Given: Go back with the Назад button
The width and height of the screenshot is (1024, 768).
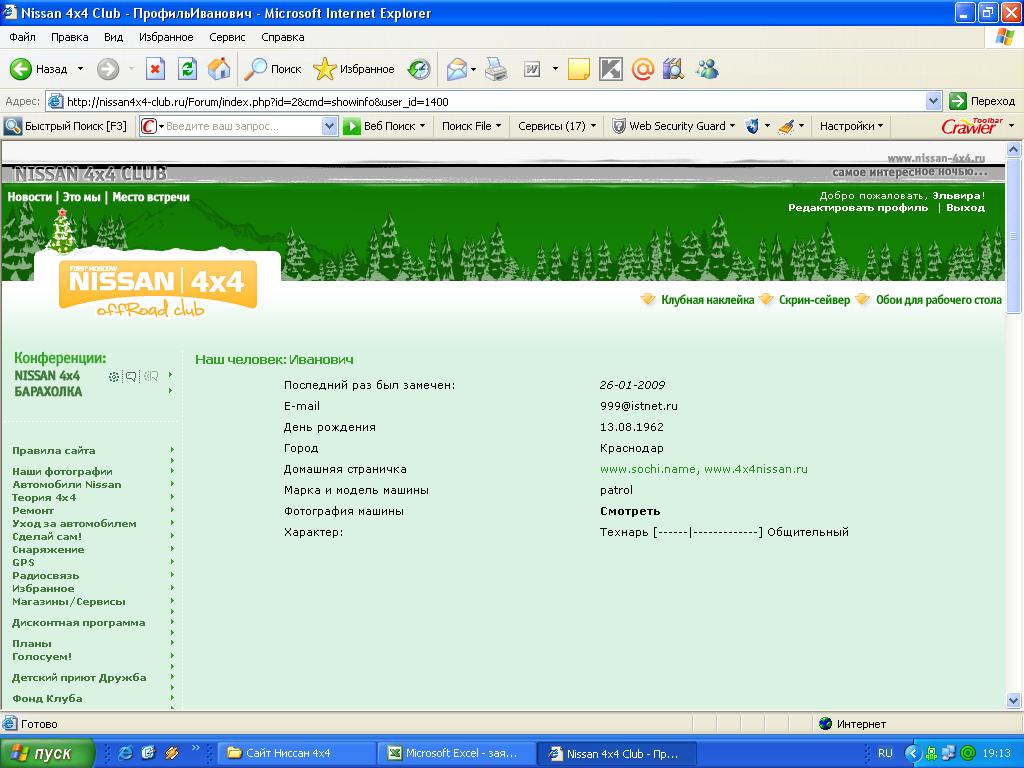Looking at the screenshot, I should [x=39, y=69].
